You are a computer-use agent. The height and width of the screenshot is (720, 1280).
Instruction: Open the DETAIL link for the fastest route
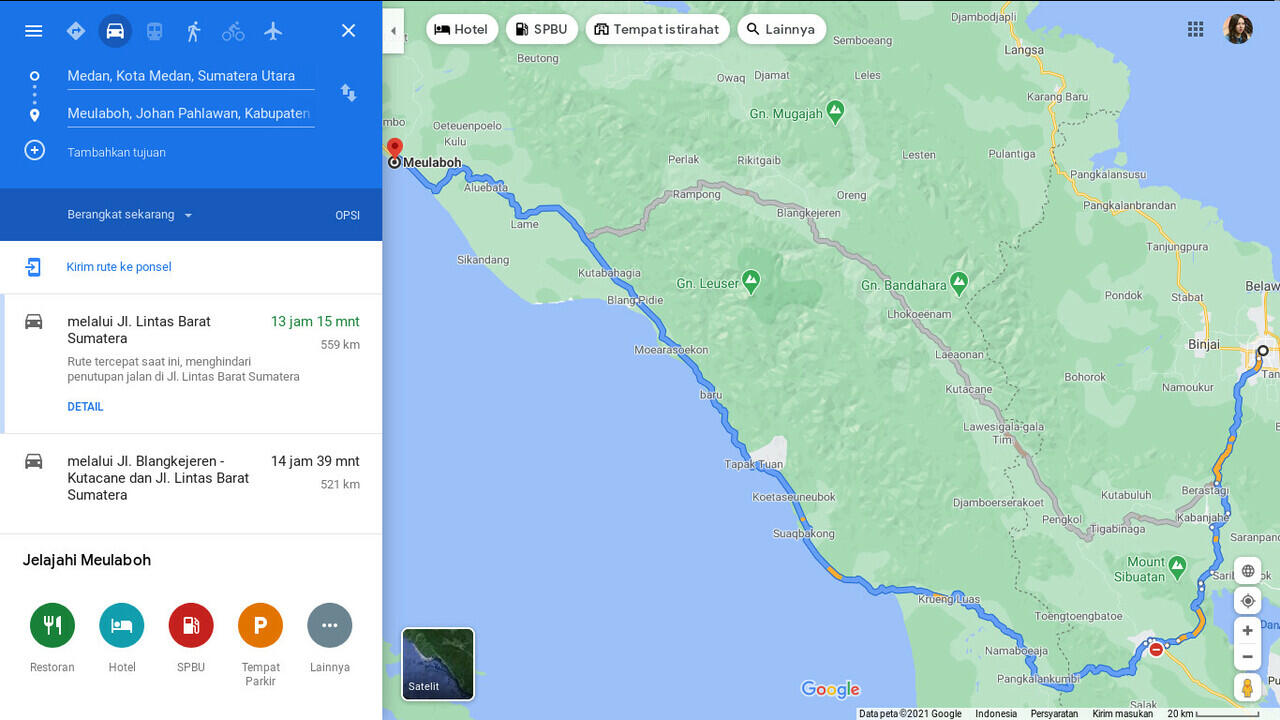pos(85,406)
